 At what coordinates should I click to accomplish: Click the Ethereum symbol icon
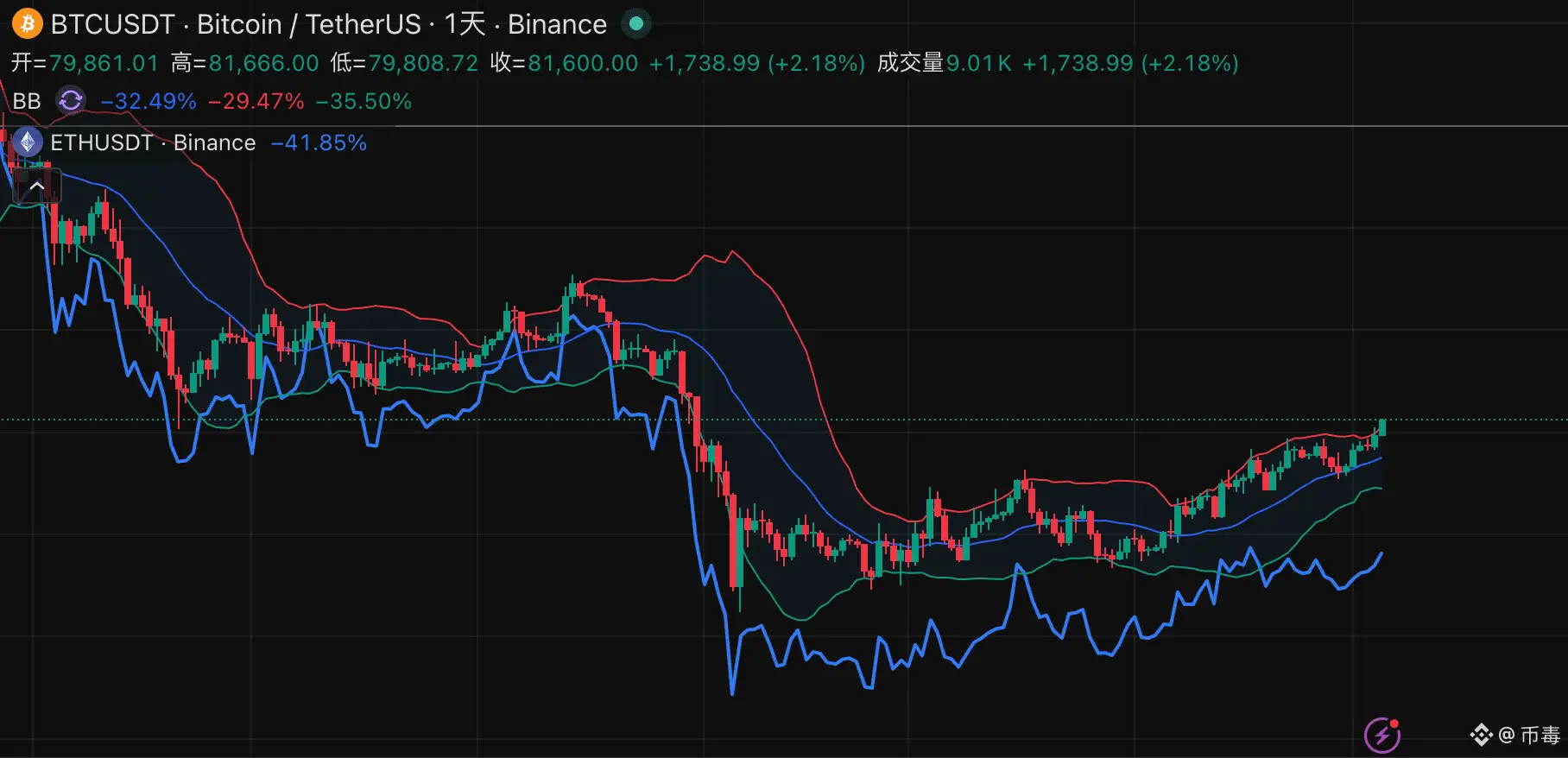coord(27,142)
